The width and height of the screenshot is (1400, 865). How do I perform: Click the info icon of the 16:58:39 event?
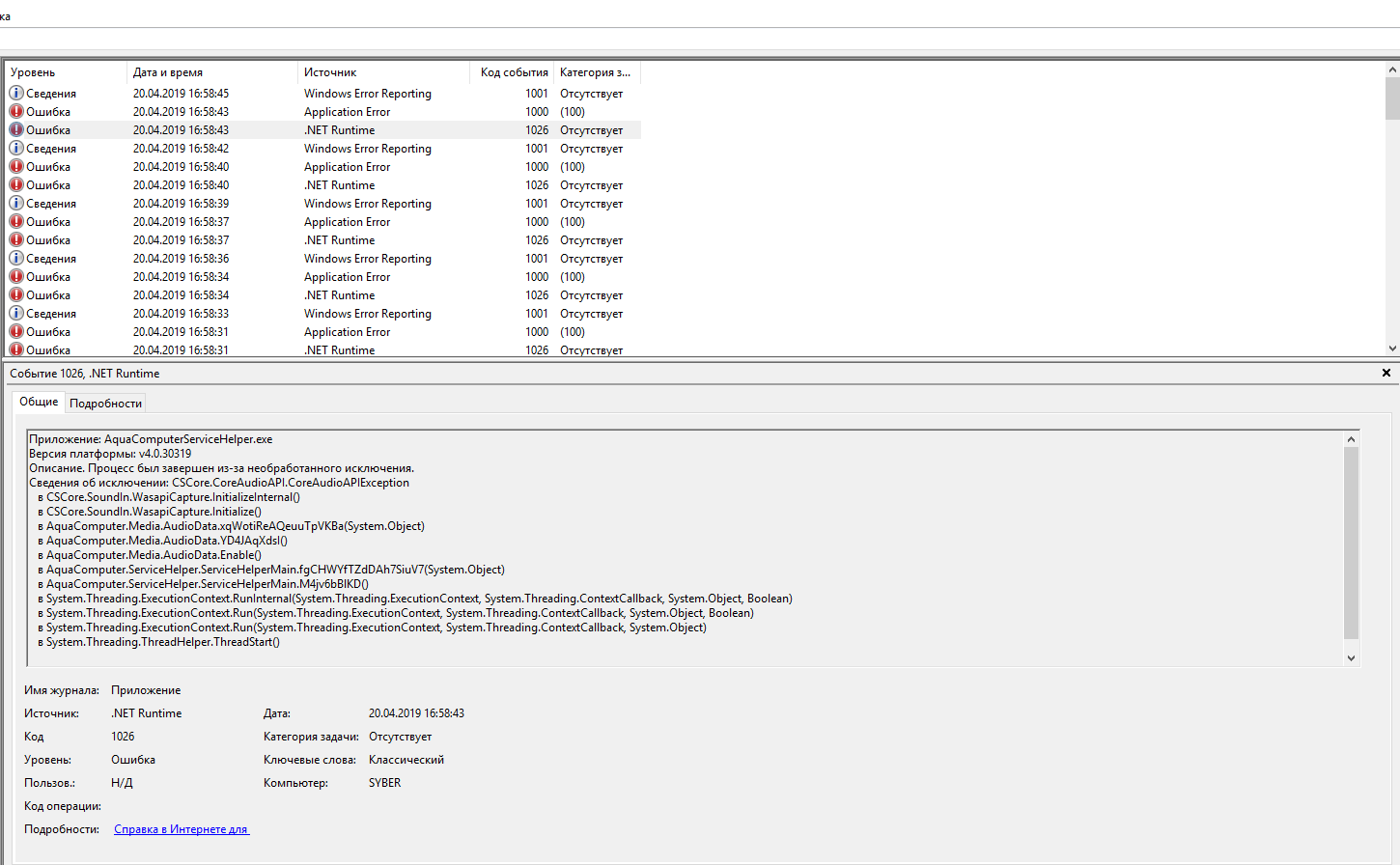[16, 204]
